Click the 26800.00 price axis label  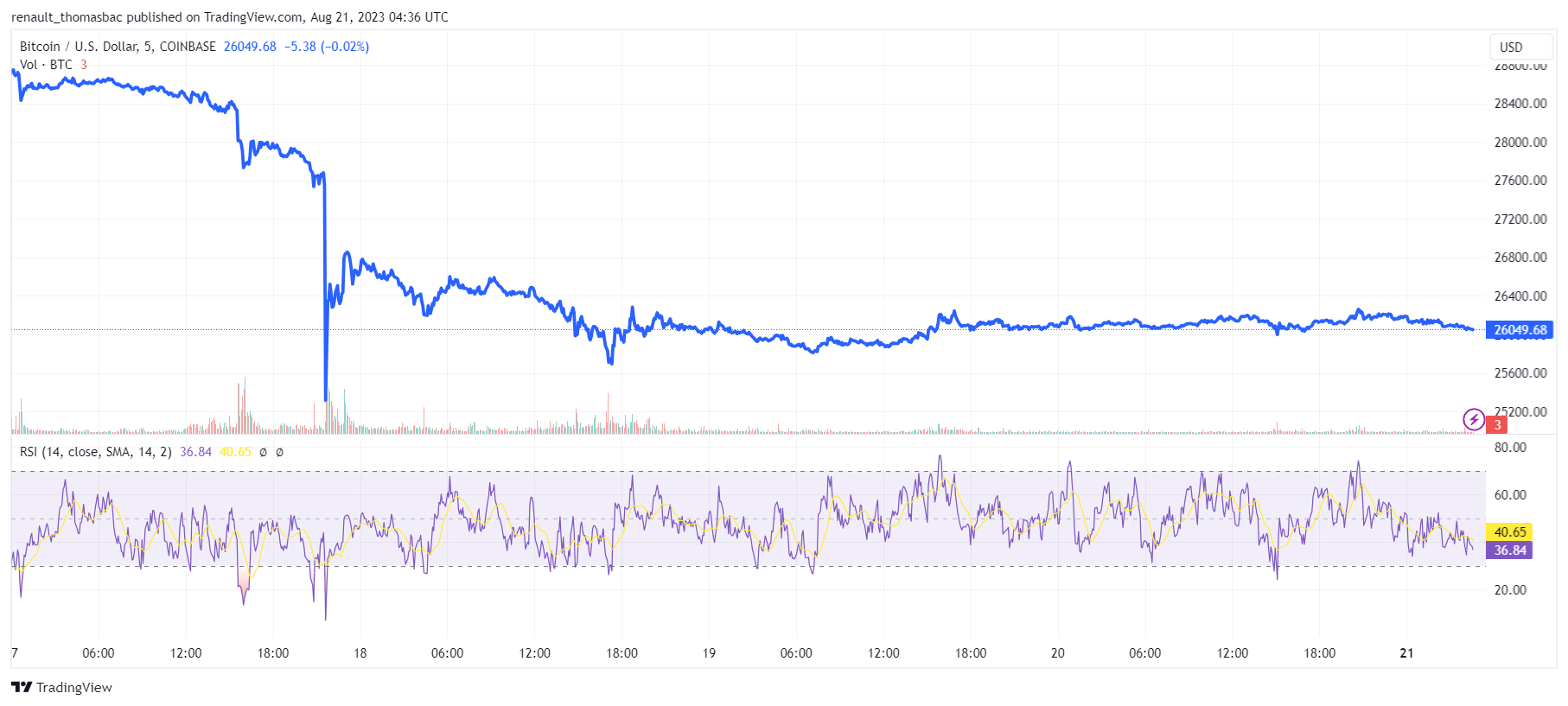click(x=1520, y=258)
